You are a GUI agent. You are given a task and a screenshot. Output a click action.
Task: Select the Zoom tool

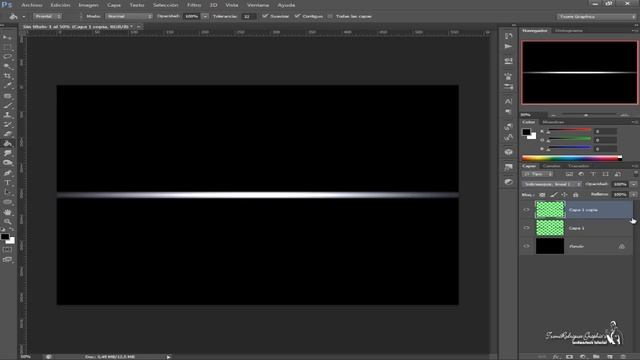pyautogui.click(x=7, y=222)
